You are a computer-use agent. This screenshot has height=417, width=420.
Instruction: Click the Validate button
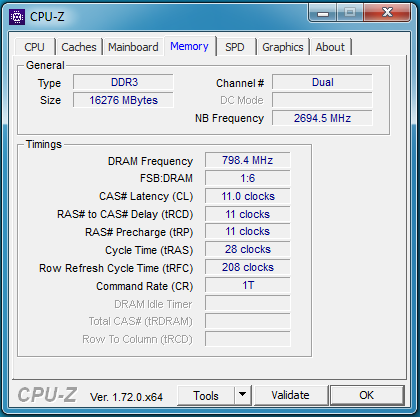click(290, 395)
